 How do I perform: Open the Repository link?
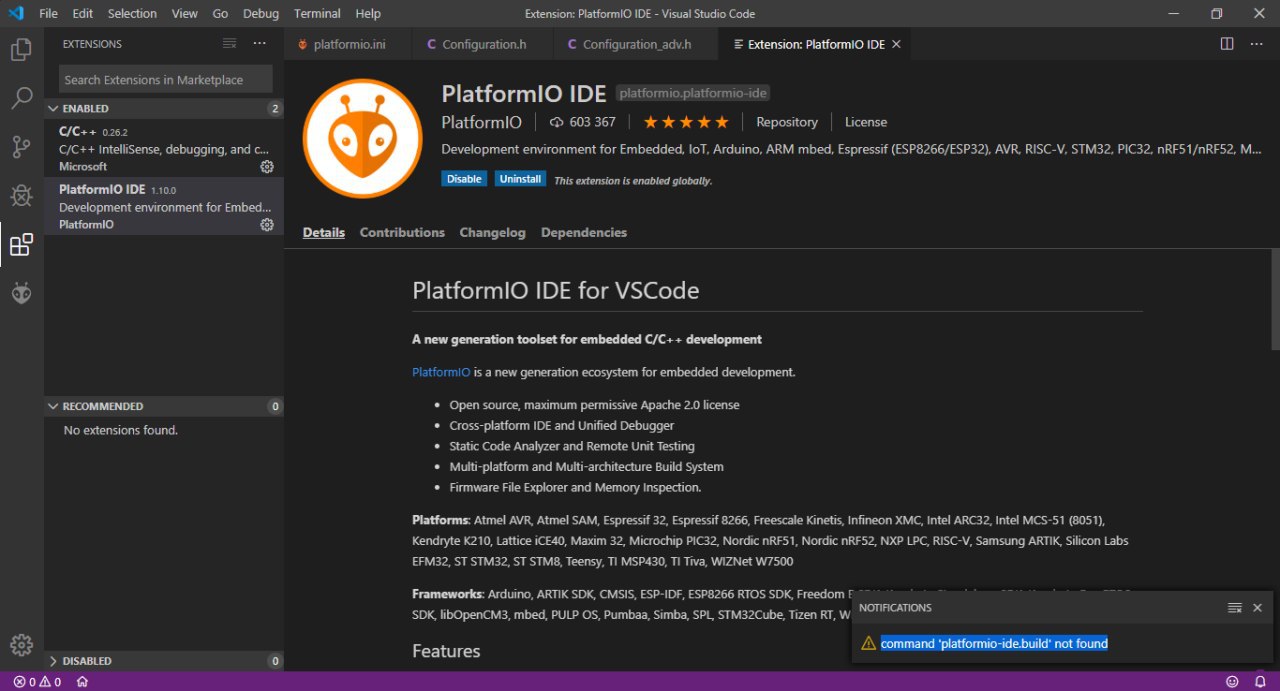pyautogui.click(x=787, y=122)
